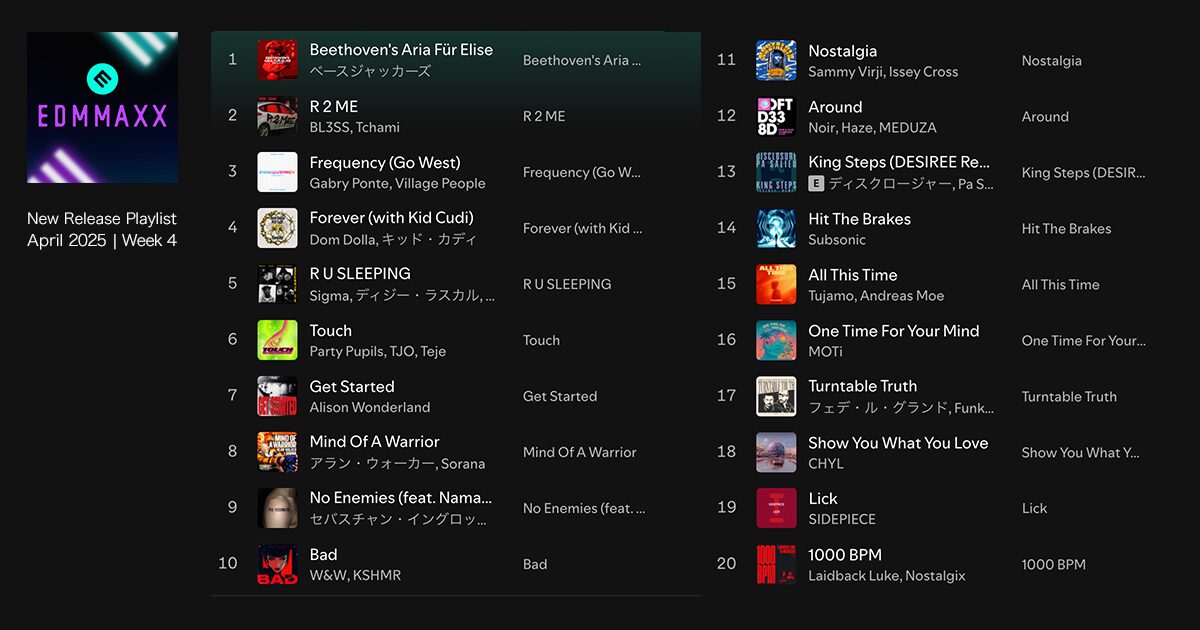Open the Subsonic artist link
The image size is (1200, 630).
[x=837, y=240]
